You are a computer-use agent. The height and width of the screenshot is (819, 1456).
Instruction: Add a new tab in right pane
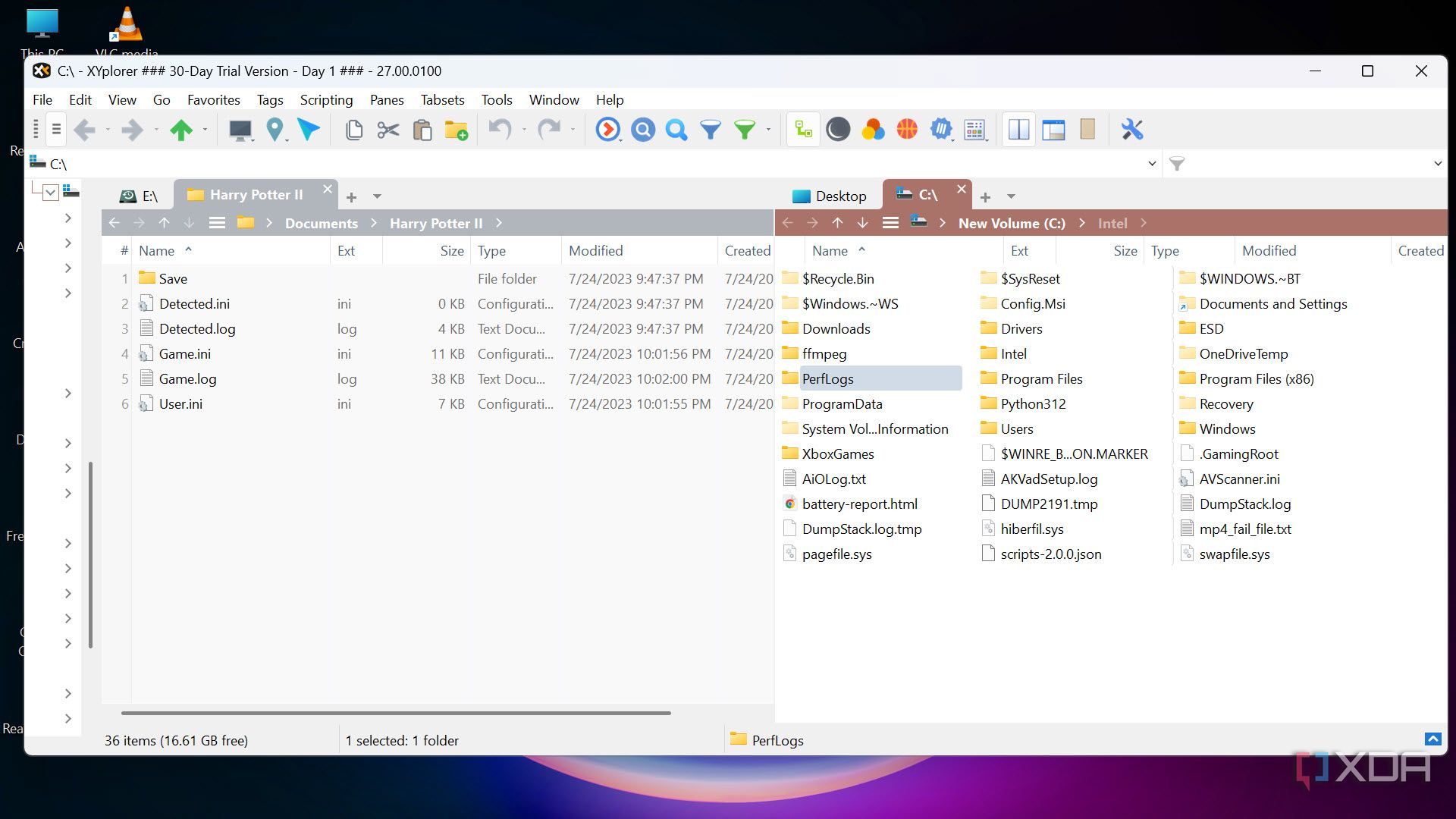[985, 197]
